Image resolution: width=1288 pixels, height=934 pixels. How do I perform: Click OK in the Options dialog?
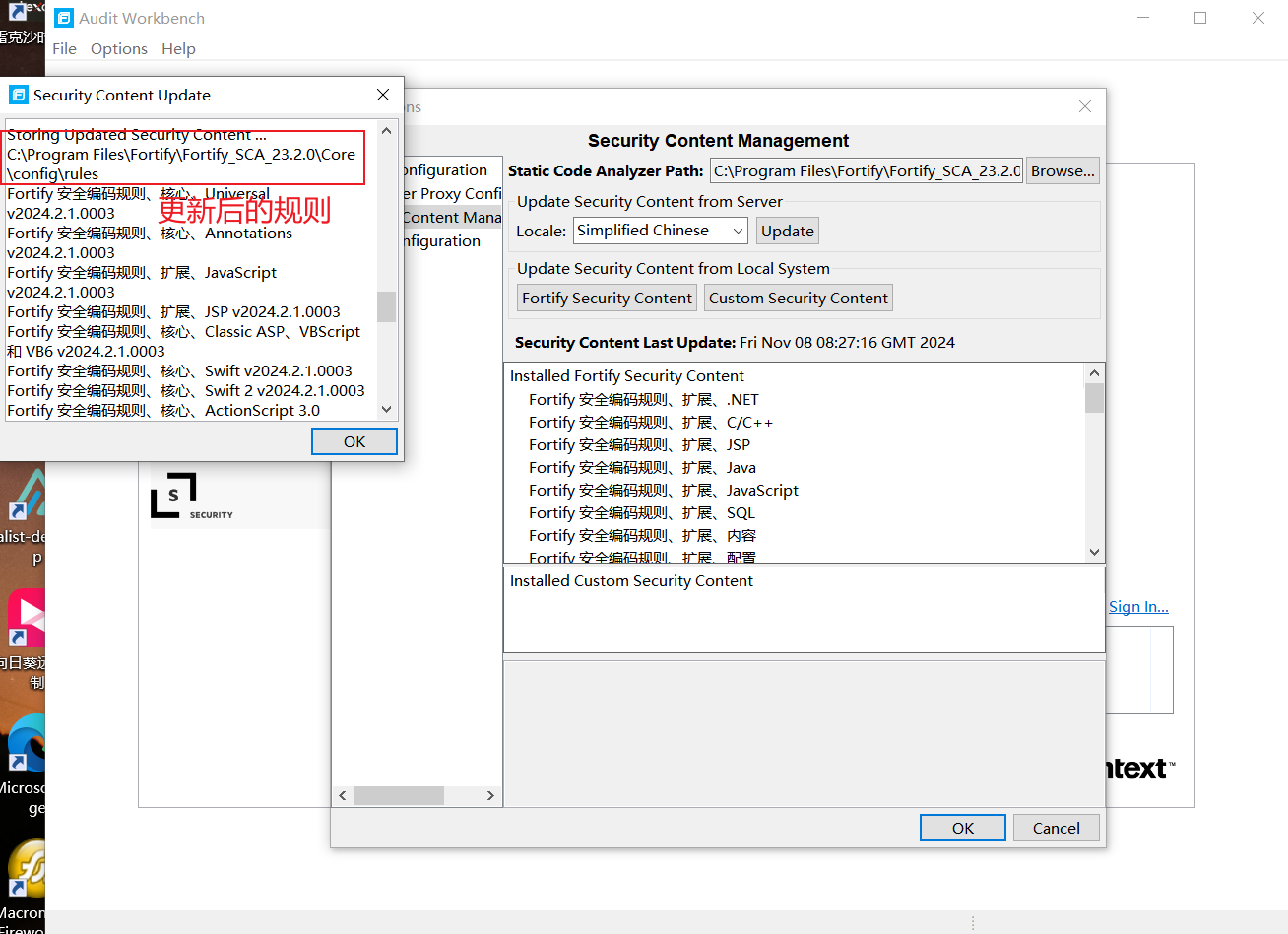(x=963, y=828)
